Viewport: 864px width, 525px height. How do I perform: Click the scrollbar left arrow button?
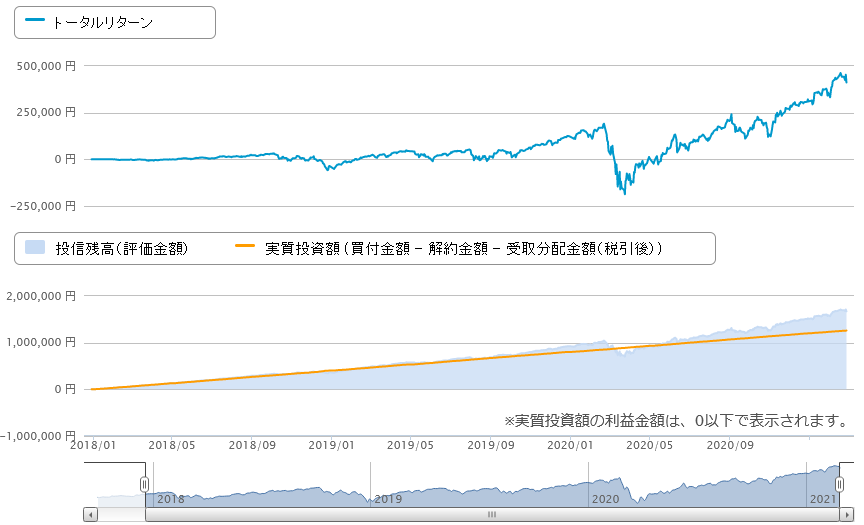(x=90, y=515)
